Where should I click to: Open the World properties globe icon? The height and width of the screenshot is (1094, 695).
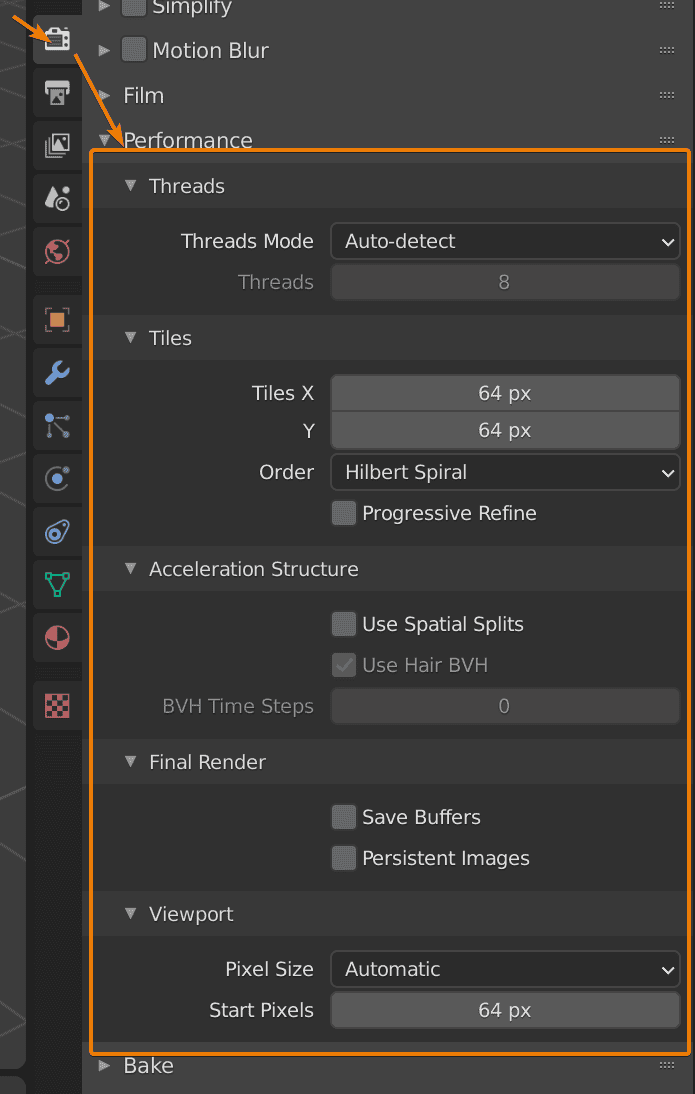[x=57, y=251]
